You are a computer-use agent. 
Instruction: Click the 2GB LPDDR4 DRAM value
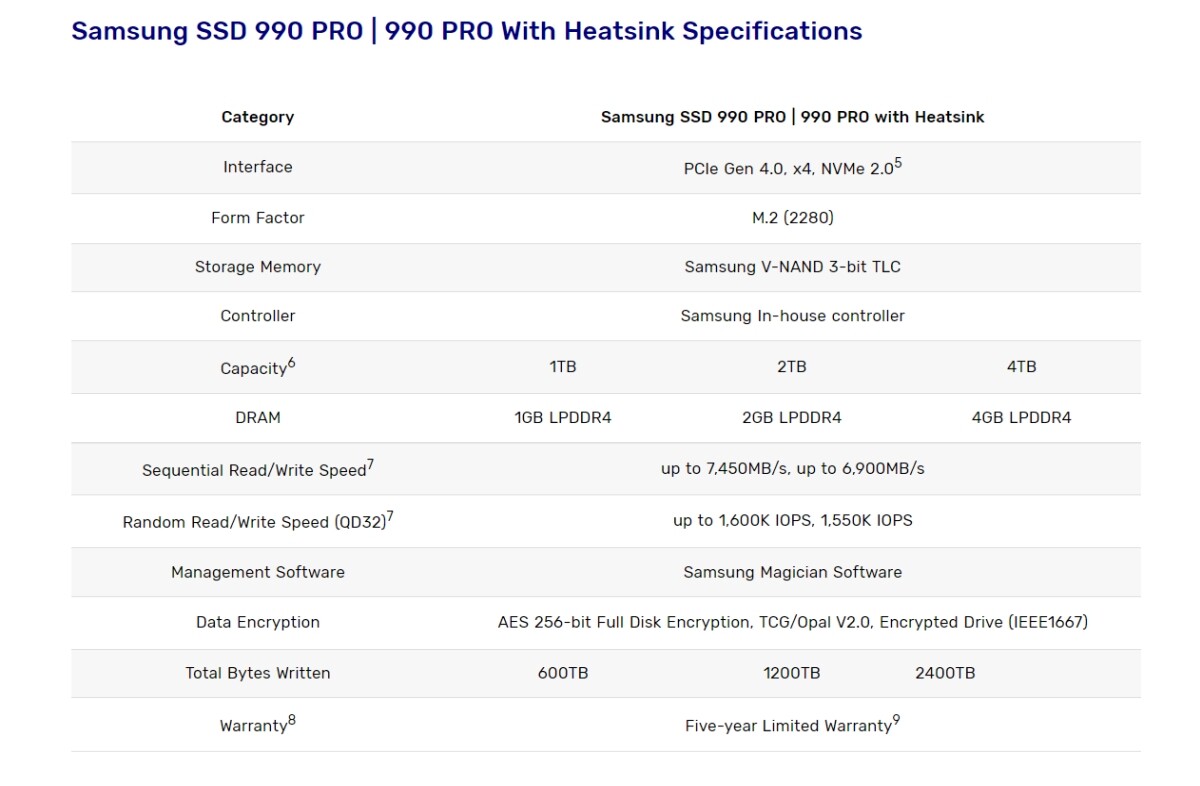(792, 418)
